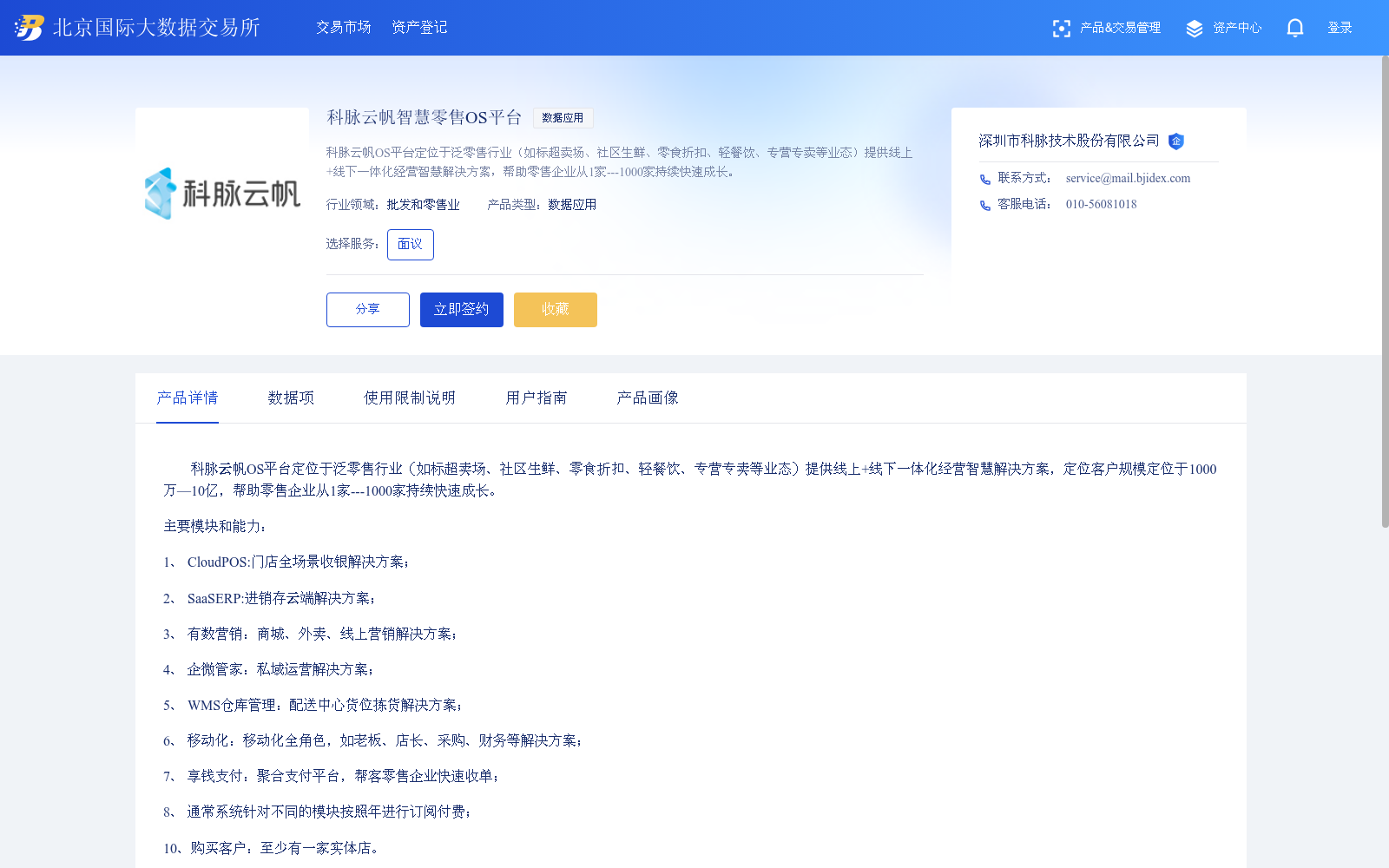Go to 资产中心
Viewport: 1389px width, 868px height.
click(1237, 28)
